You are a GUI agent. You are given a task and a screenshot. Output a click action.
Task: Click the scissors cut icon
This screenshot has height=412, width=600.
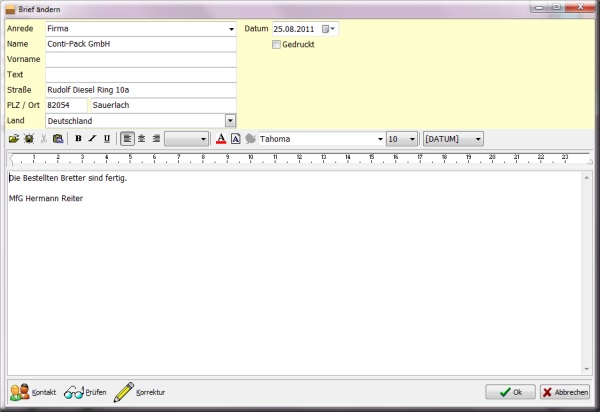click(44, 139)
